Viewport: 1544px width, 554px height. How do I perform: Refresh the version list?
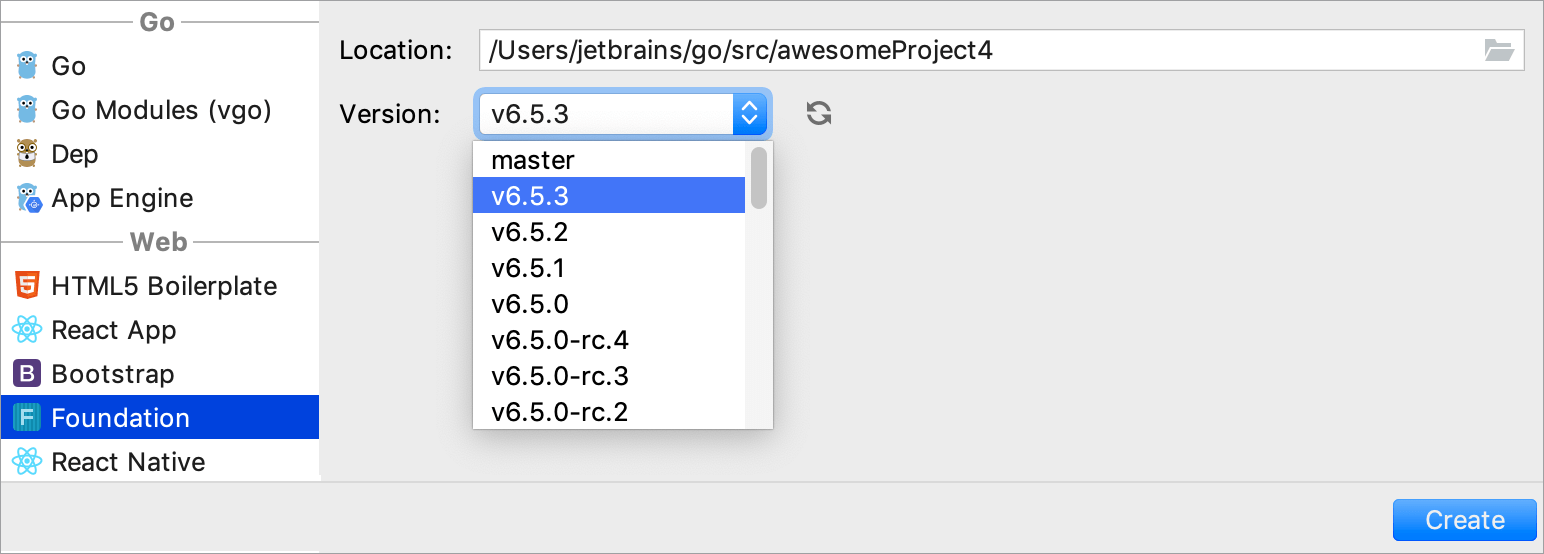pos(819,114)
